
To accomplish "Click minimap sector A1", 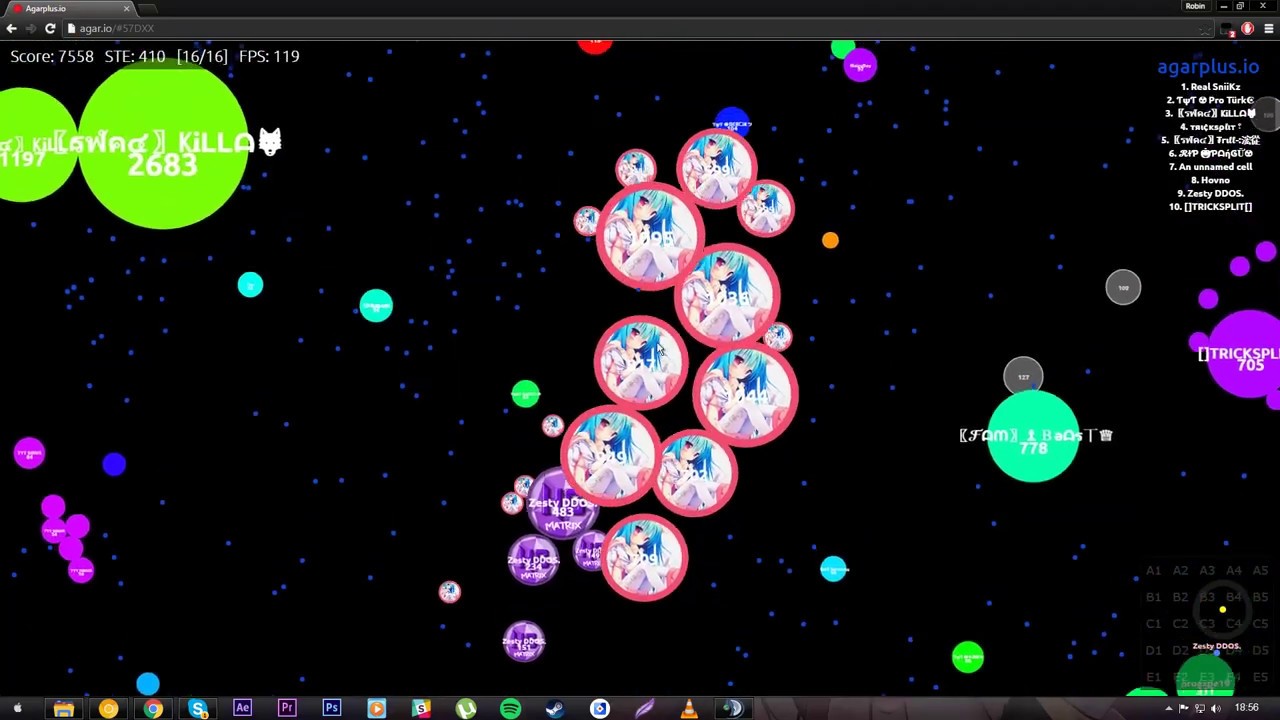I will click(x=1153, y=570).
